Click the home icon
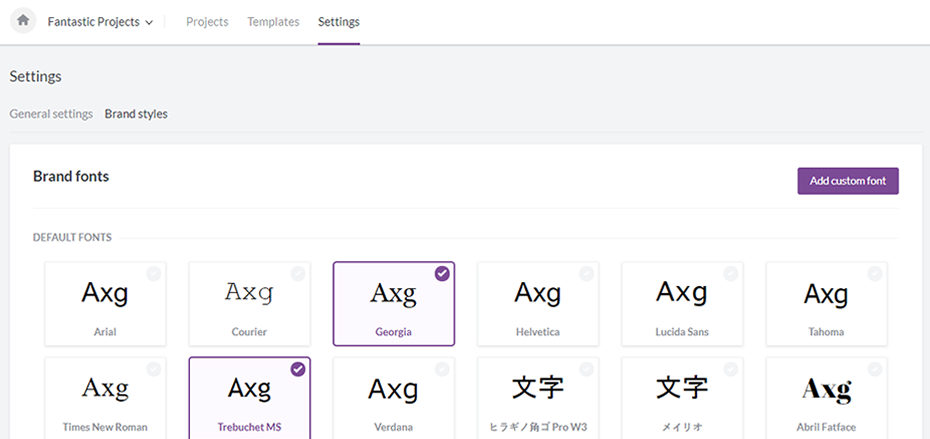 (23, 21)
